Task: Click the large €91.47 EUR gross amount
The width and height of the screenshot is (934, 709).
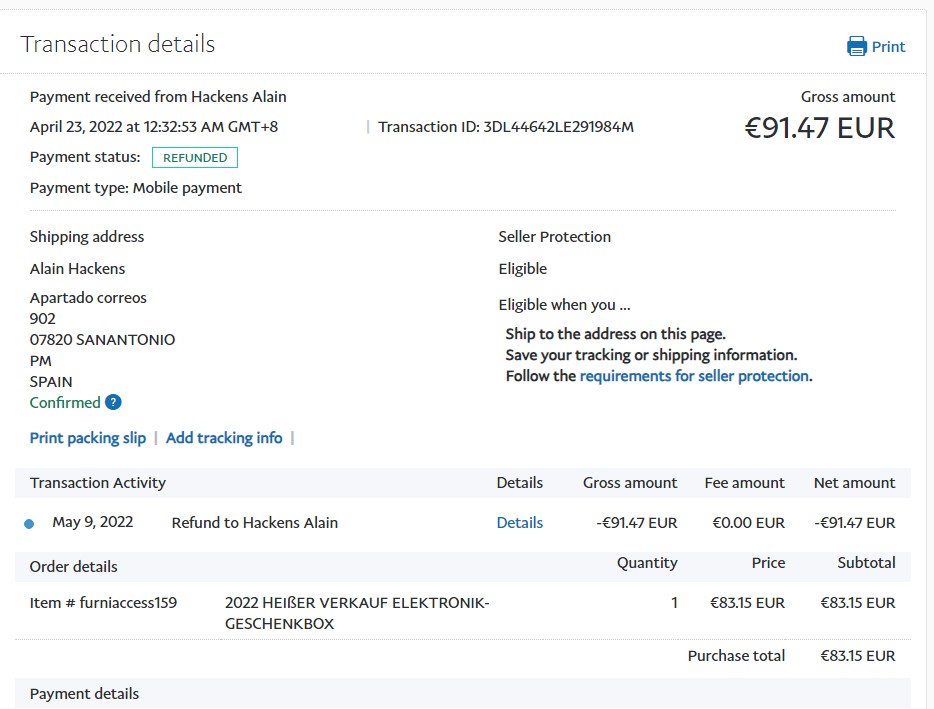Action: coord(819,128)
